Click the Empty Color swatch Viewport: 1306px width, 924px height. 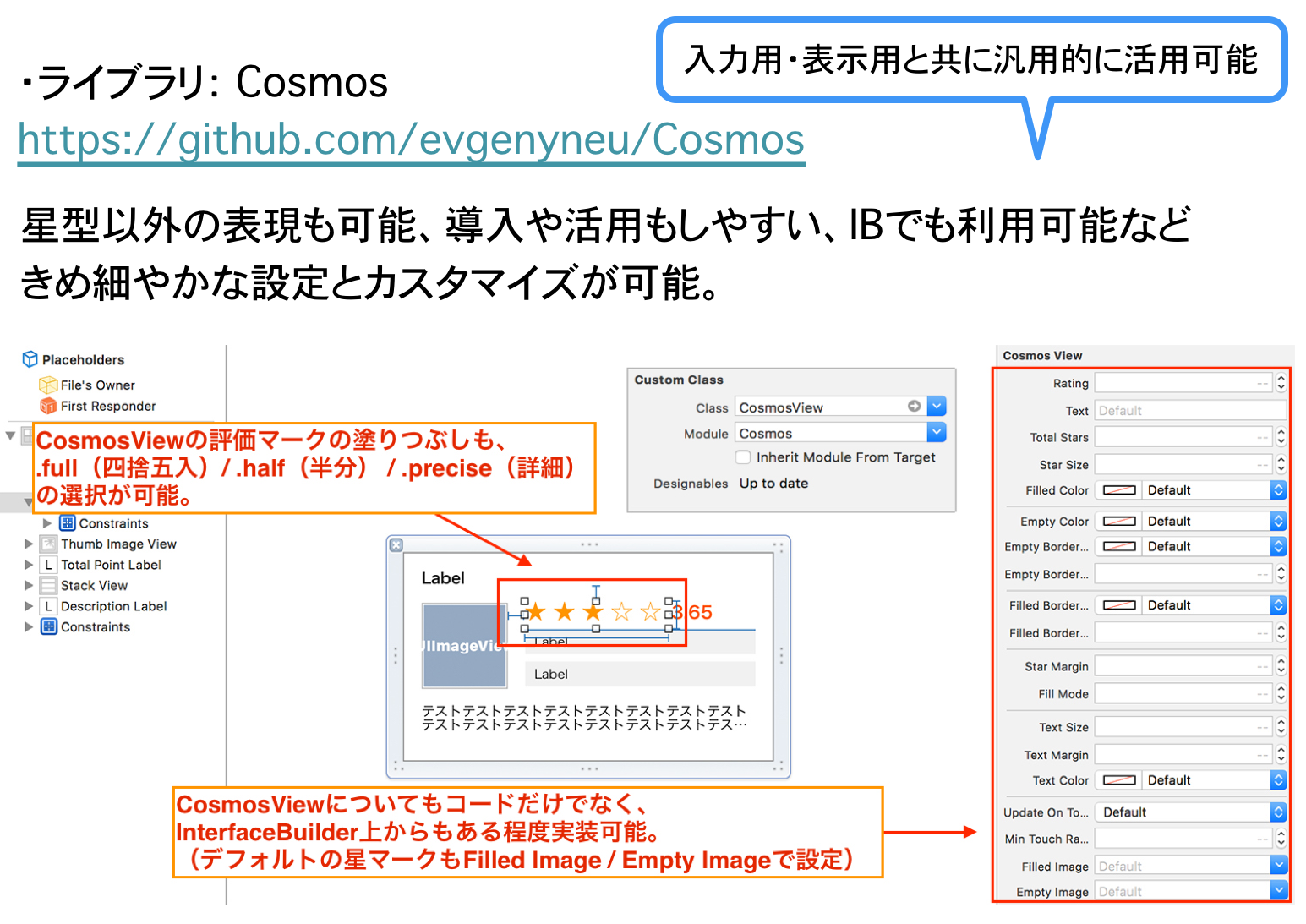[x=1119, y=522]
